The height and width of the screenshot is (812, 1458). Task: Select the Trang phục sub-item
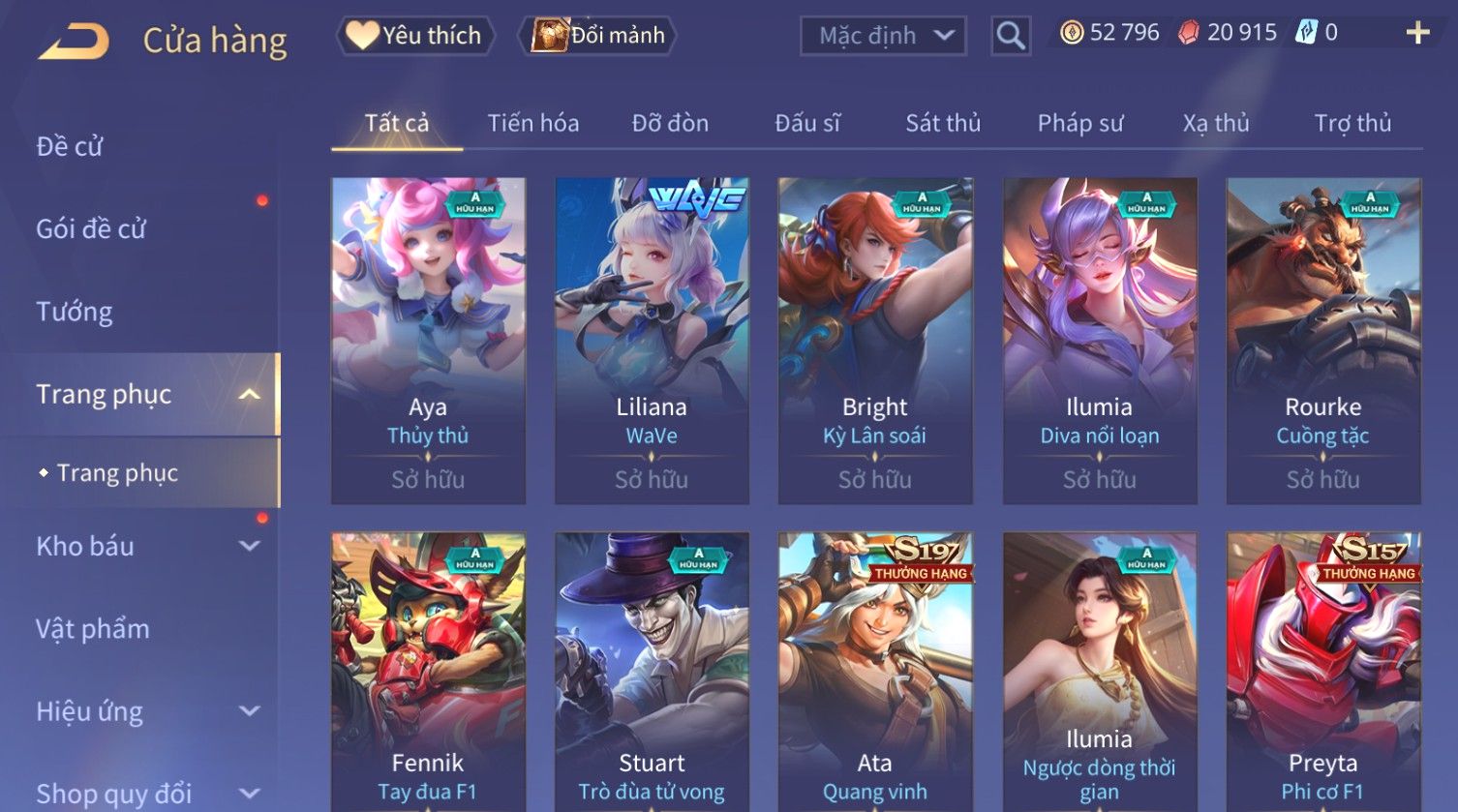pyautogui.click(x=117, y=472)
